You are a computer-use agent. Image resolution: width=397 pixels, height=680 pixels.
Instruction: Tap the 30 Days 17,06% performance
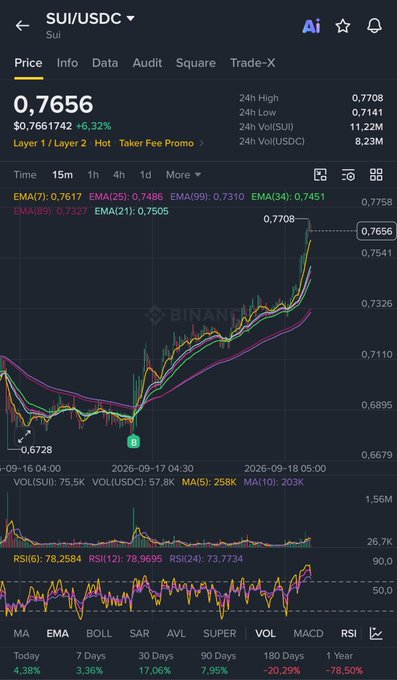(x=156, y=663)
